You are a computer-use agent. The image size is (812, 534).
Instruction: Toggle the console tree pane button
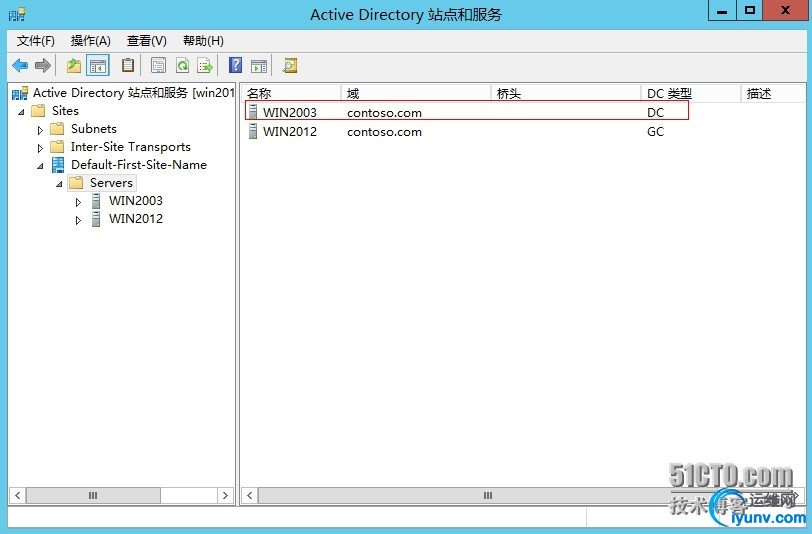coord(98,66)
